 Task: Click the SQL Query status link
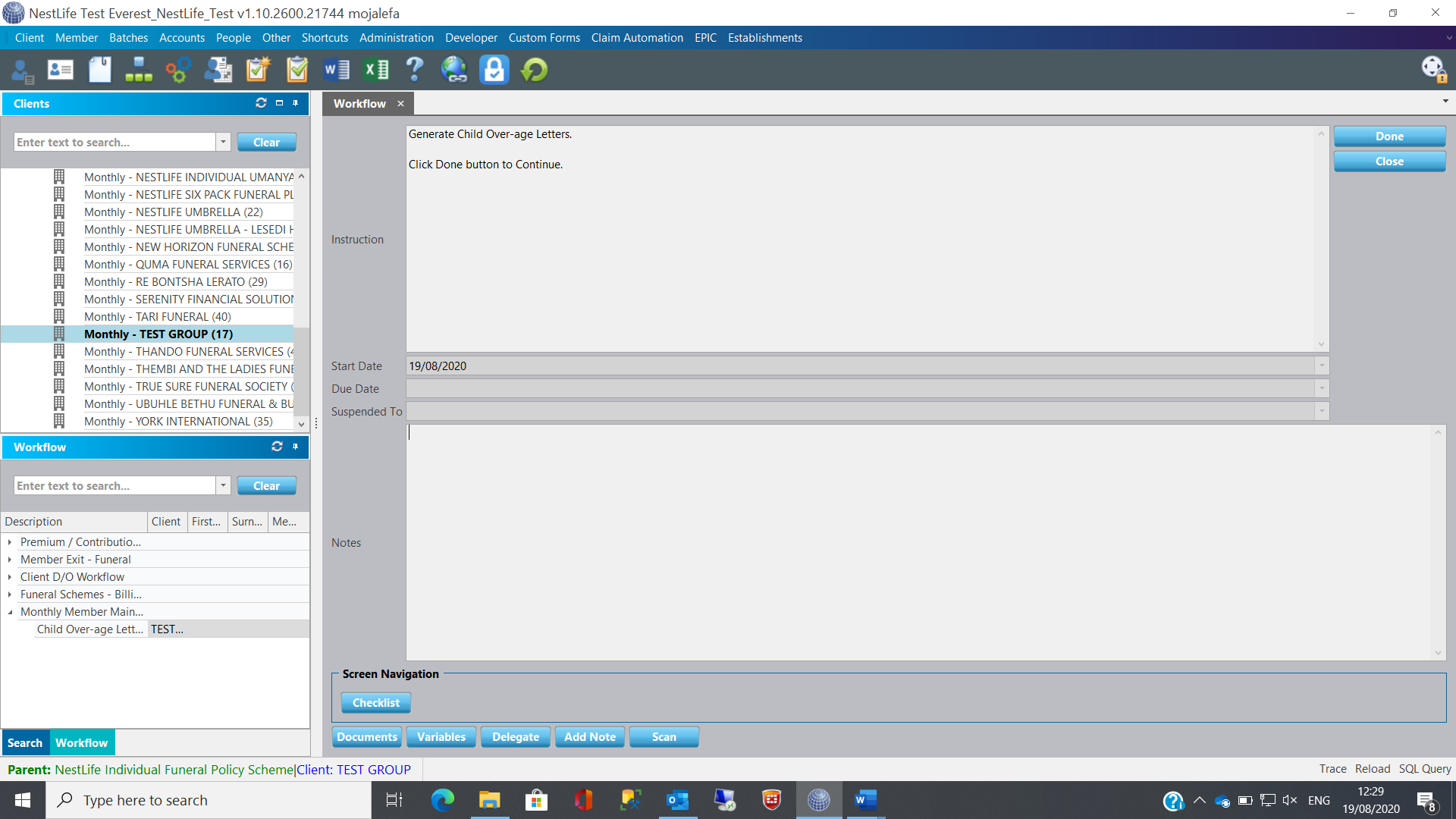tap(1425, 769)
